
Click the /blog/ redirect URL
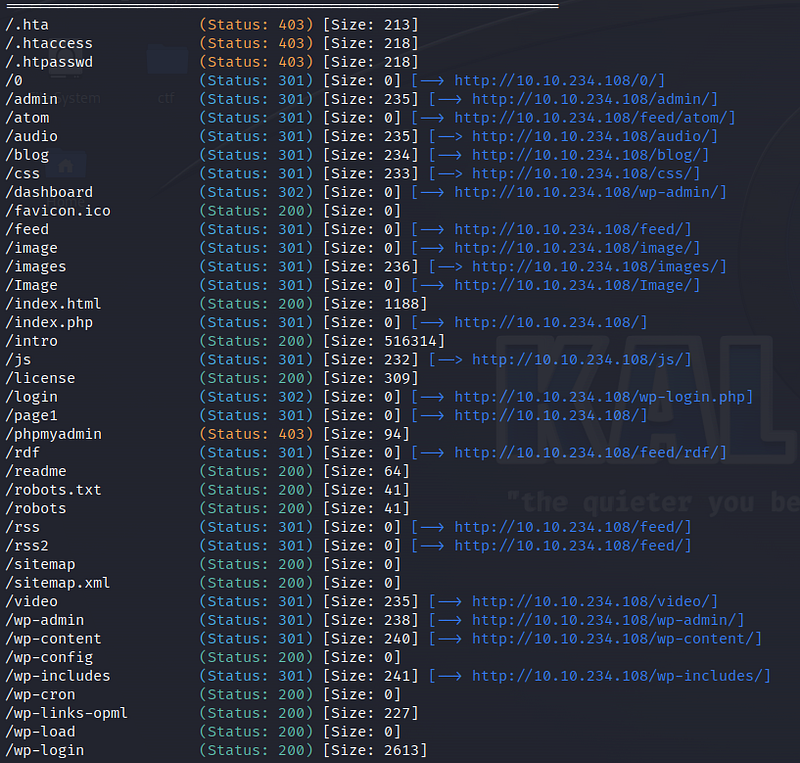[590, 155]
